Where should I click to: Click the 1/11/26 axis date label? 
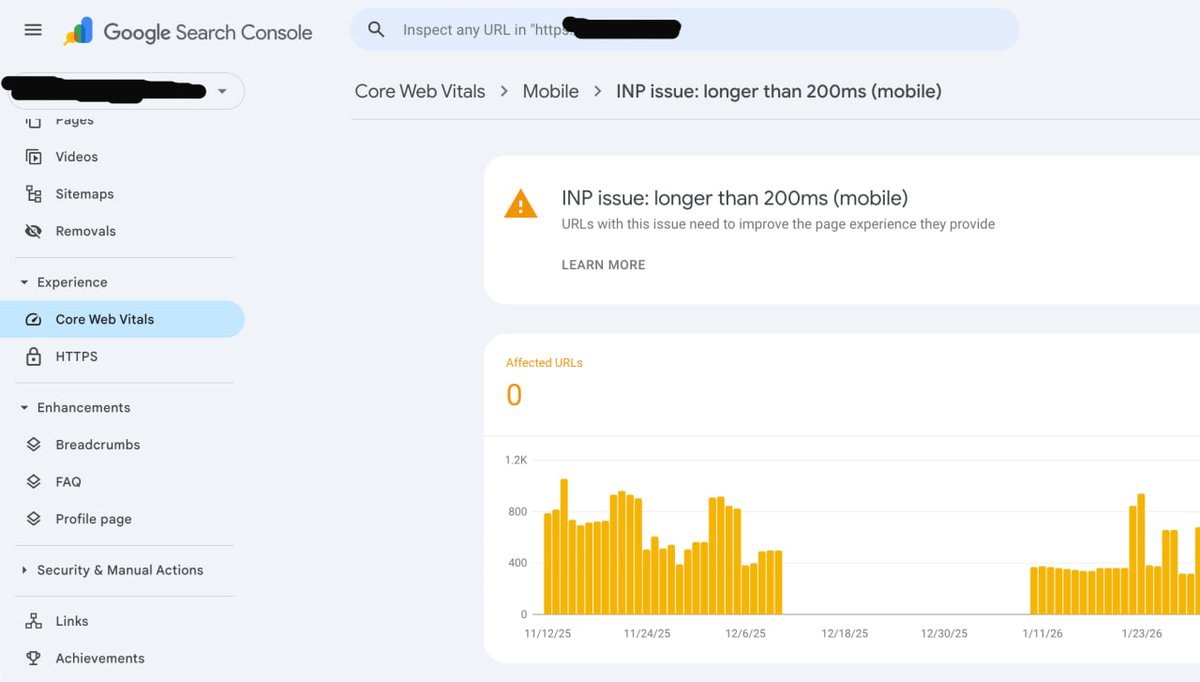(1043, 634)
